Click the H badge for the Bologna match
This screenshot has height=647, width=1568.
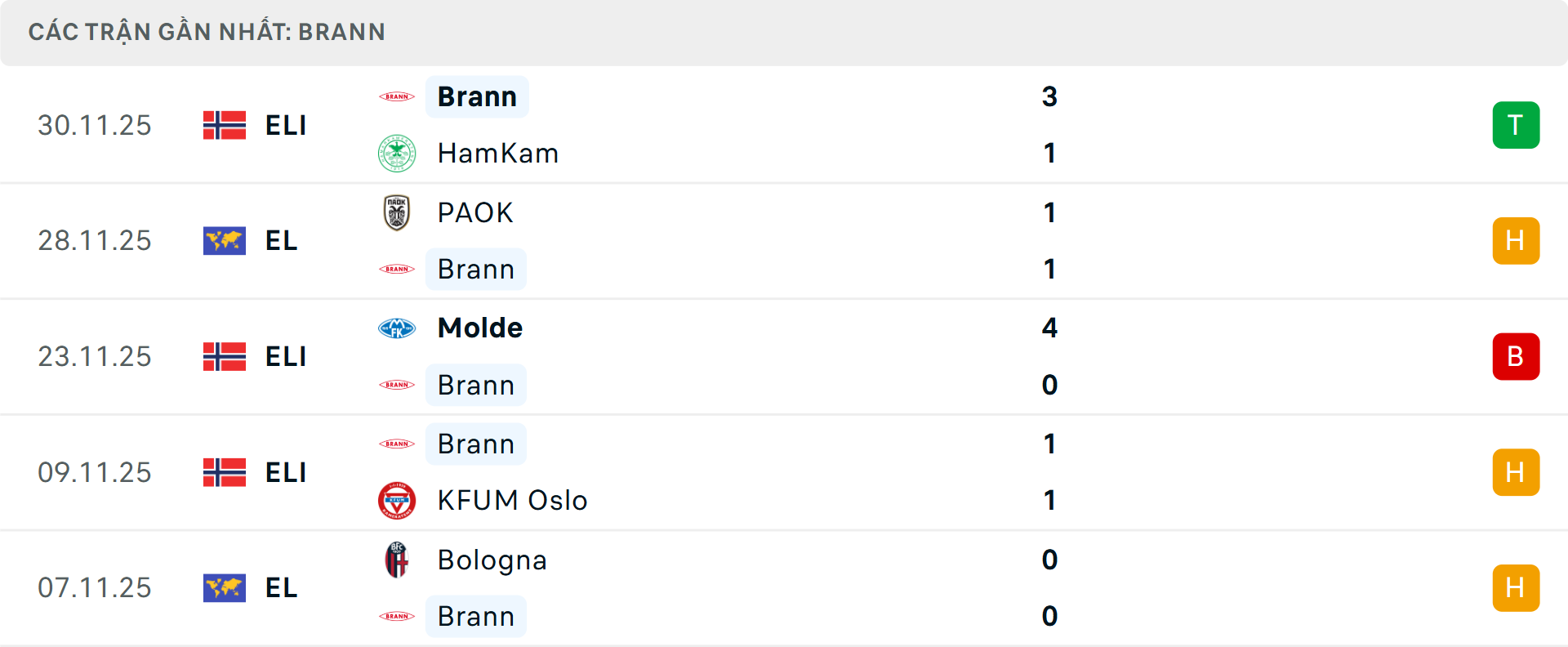pyautogui.click(x=1516, y=588)
